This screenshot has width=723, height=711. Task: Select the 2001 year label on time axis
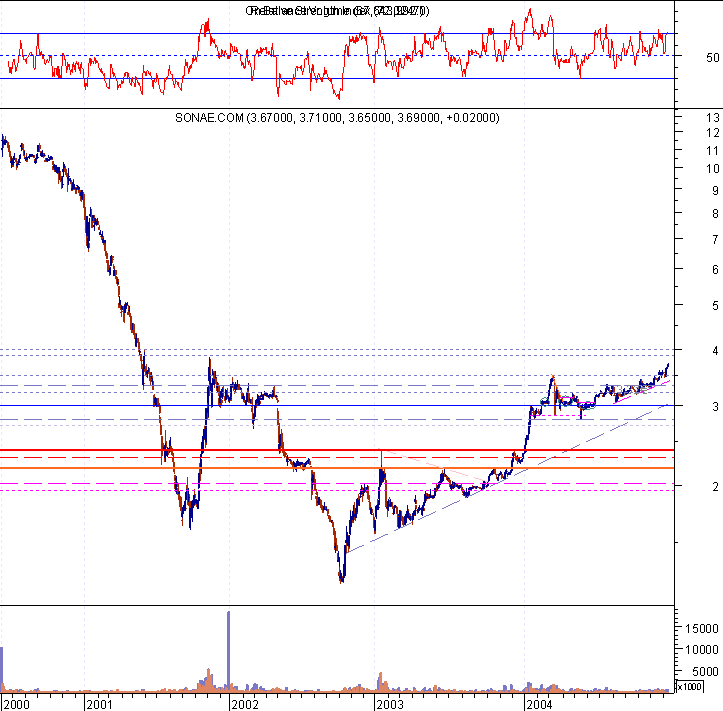coord(97,703)
